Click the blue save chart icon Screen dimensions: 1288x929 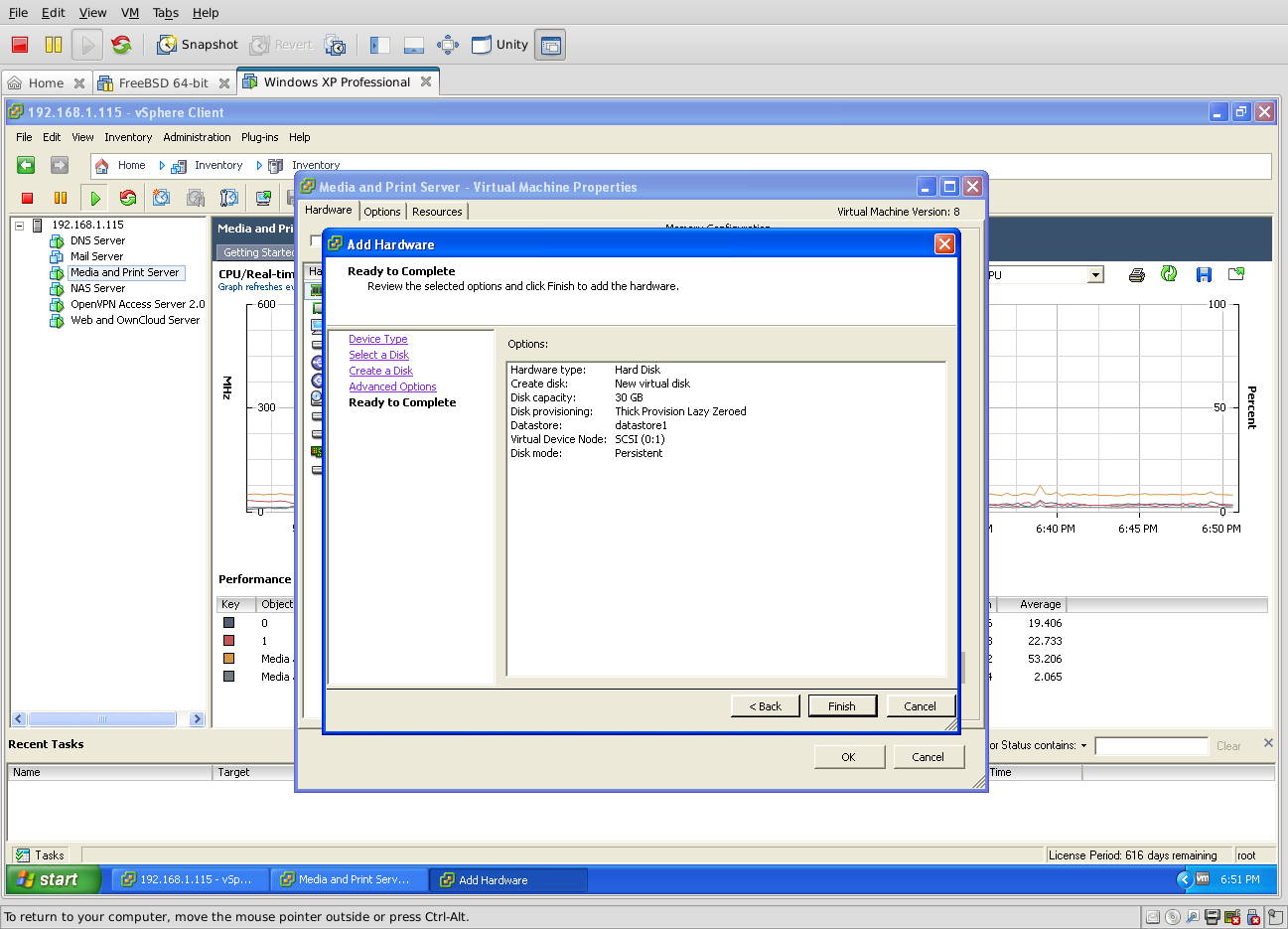[1204, 274]
